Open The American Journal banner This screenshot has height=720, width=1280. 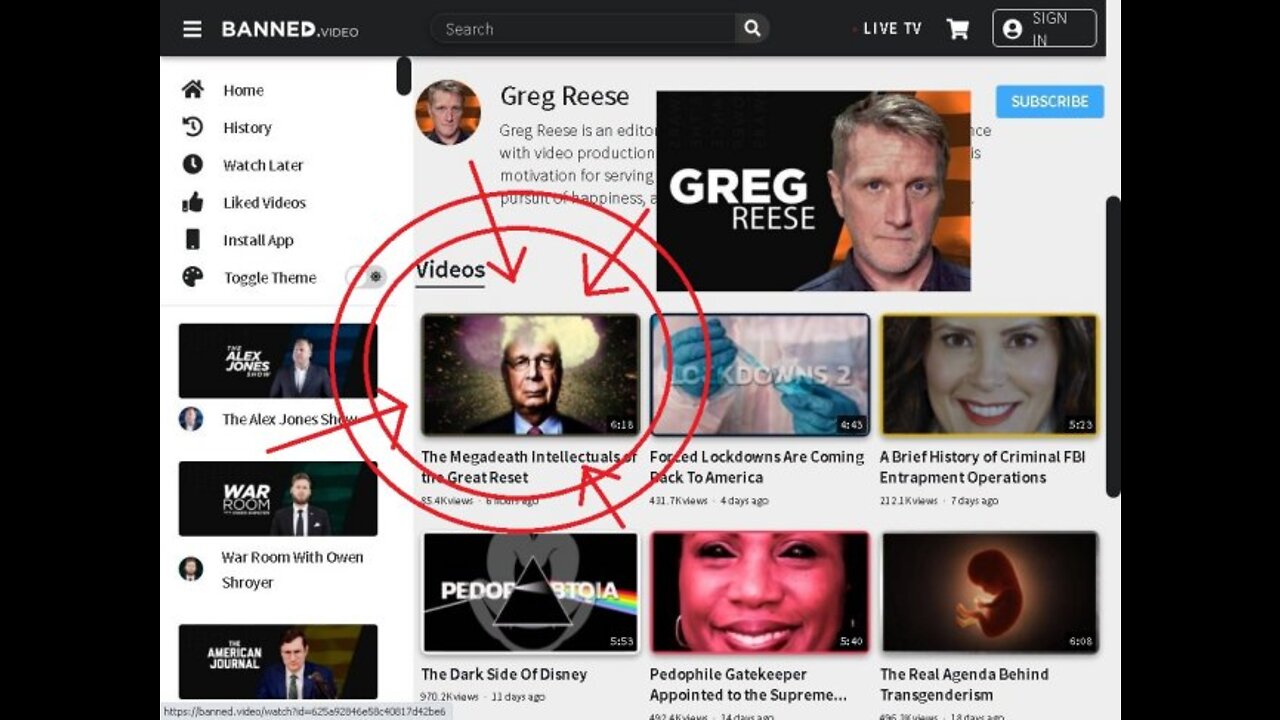coord(278,662)
